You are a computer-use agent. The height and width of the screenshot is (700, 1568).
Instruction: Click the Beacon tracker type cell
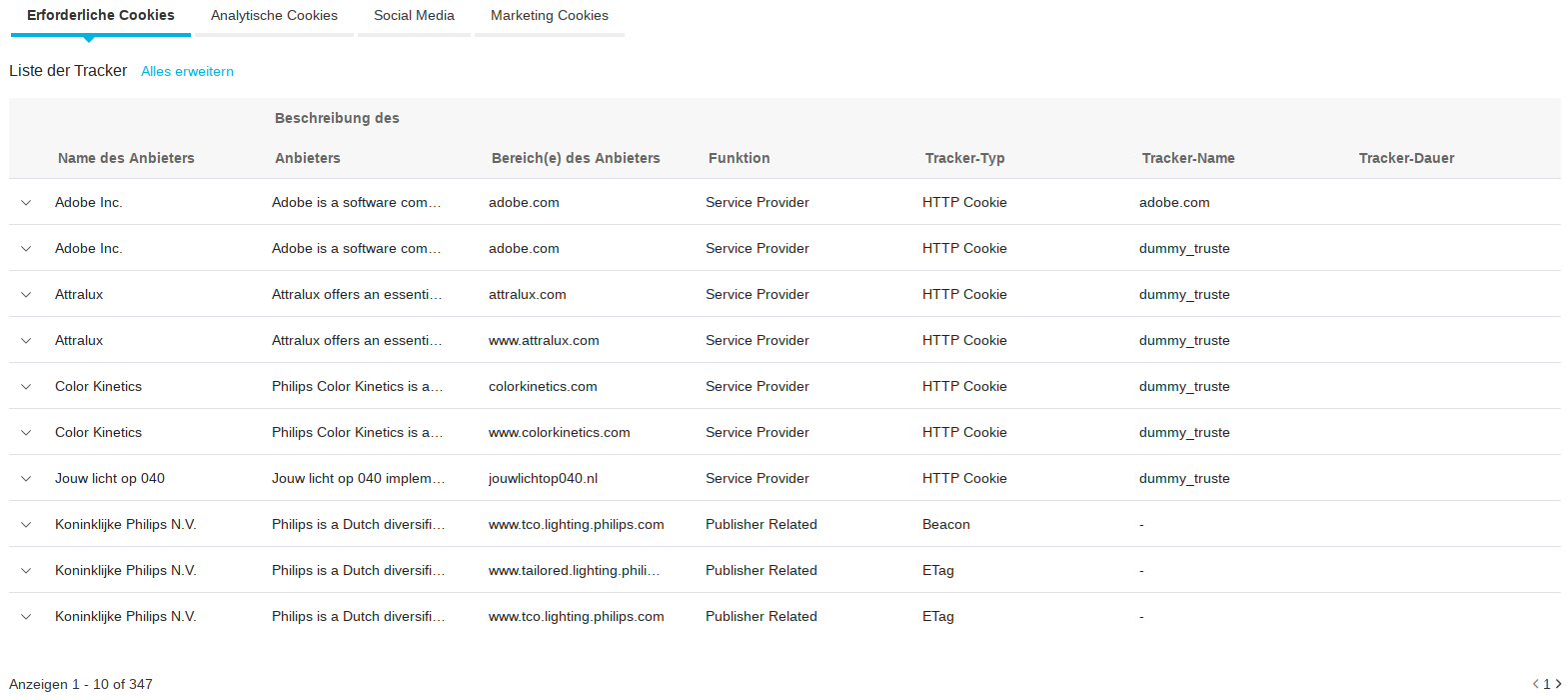[946, 525]
